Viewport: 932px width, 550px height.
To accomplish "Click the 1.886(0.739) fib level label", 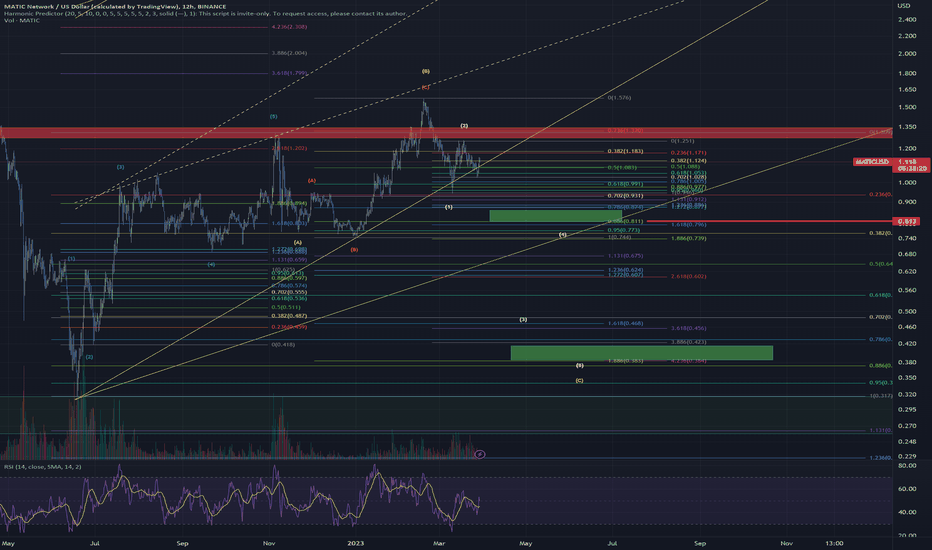I will 688,238.
